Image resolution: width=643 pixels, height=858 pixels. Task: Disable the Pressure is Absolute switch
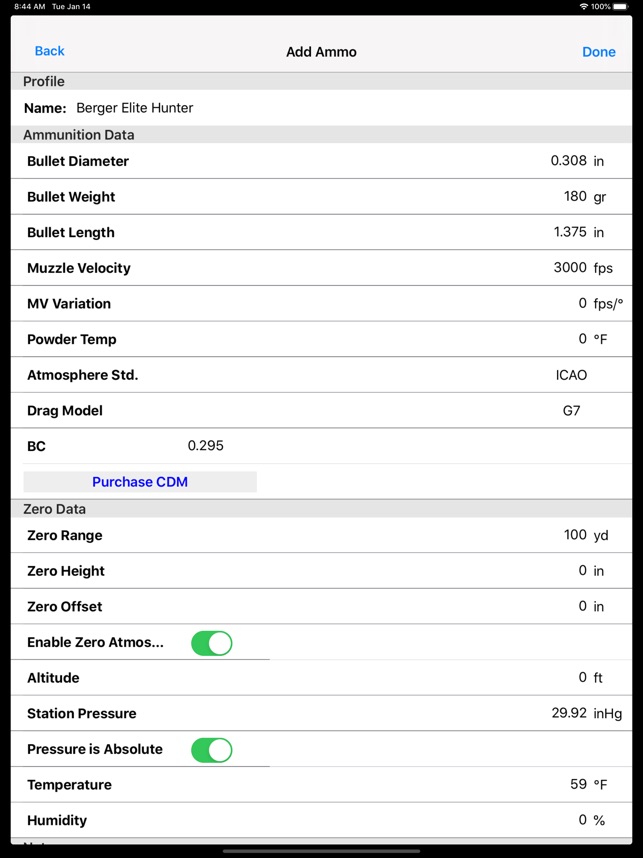click(x=211, y=750)
